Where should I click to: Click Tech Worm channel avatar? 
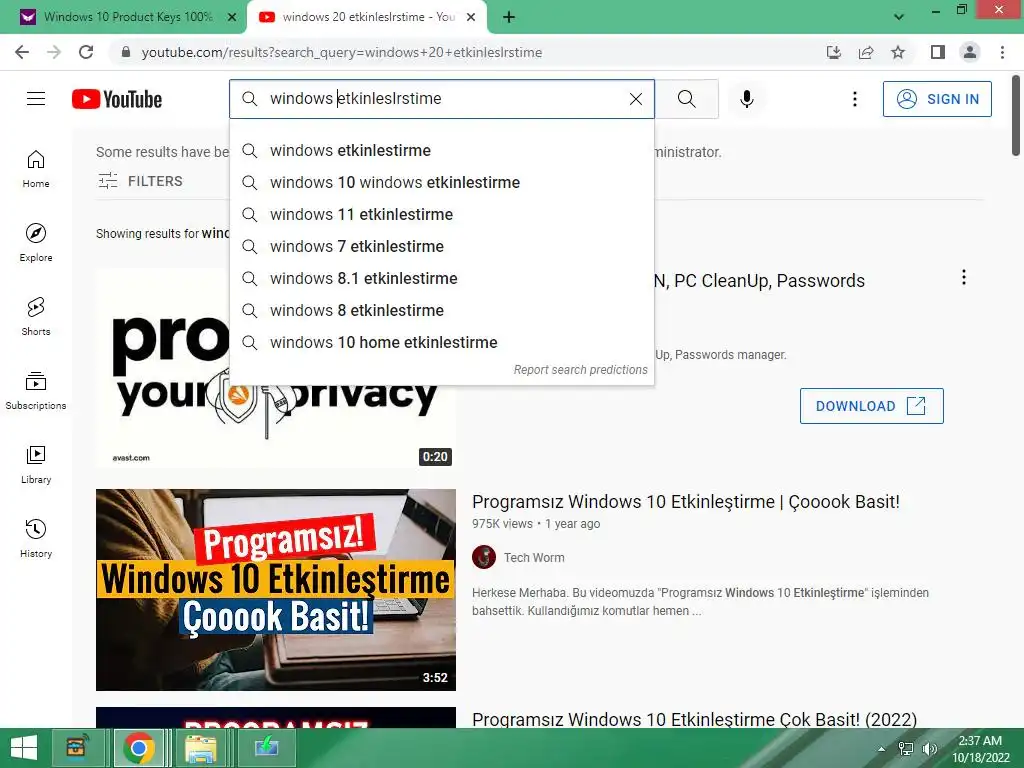484,558
